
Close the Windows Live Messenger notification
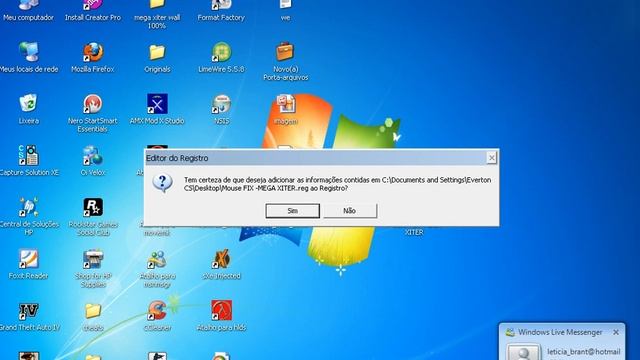[616, 332]
